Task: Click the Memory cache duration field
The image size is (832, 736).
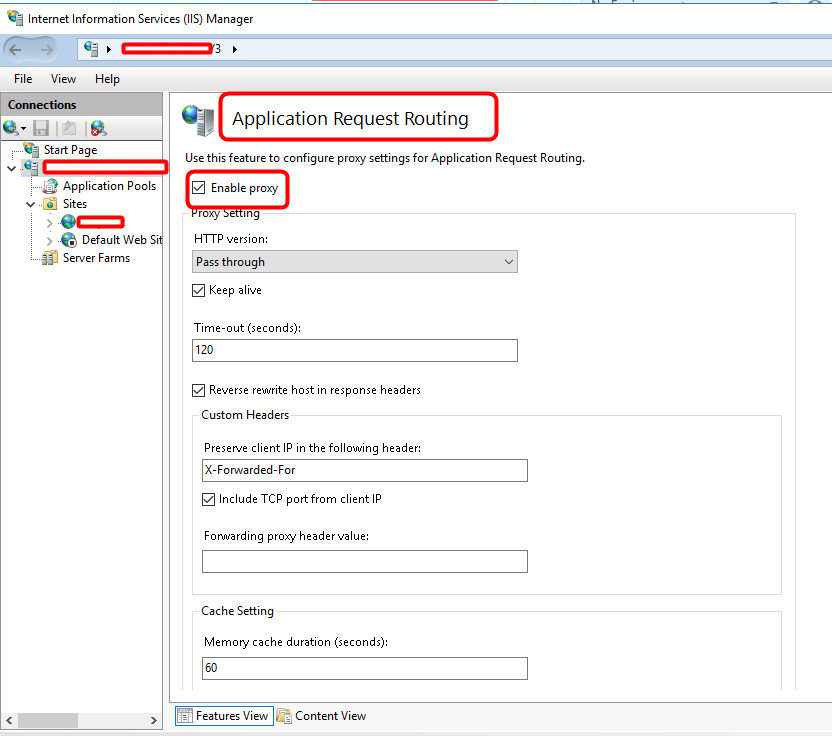Action: [365, 668]
